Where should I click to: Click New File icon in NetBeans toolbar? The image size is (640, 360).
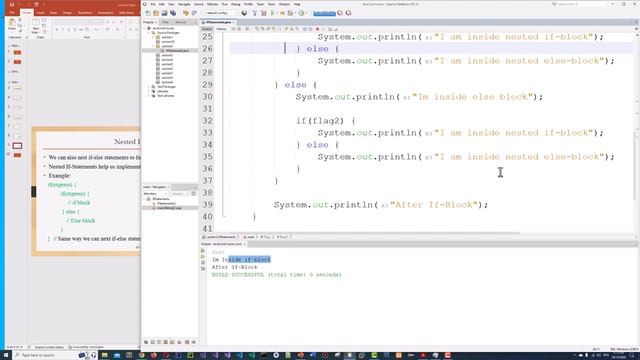coord(148,13)
